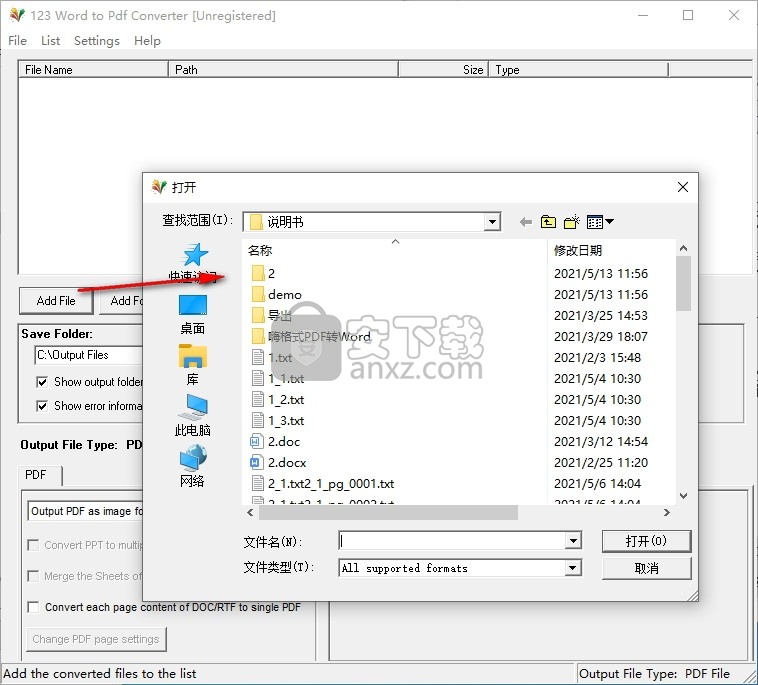The image size is (758, 685).
Task: Open the Settings menu
Action: pos(97,41)
